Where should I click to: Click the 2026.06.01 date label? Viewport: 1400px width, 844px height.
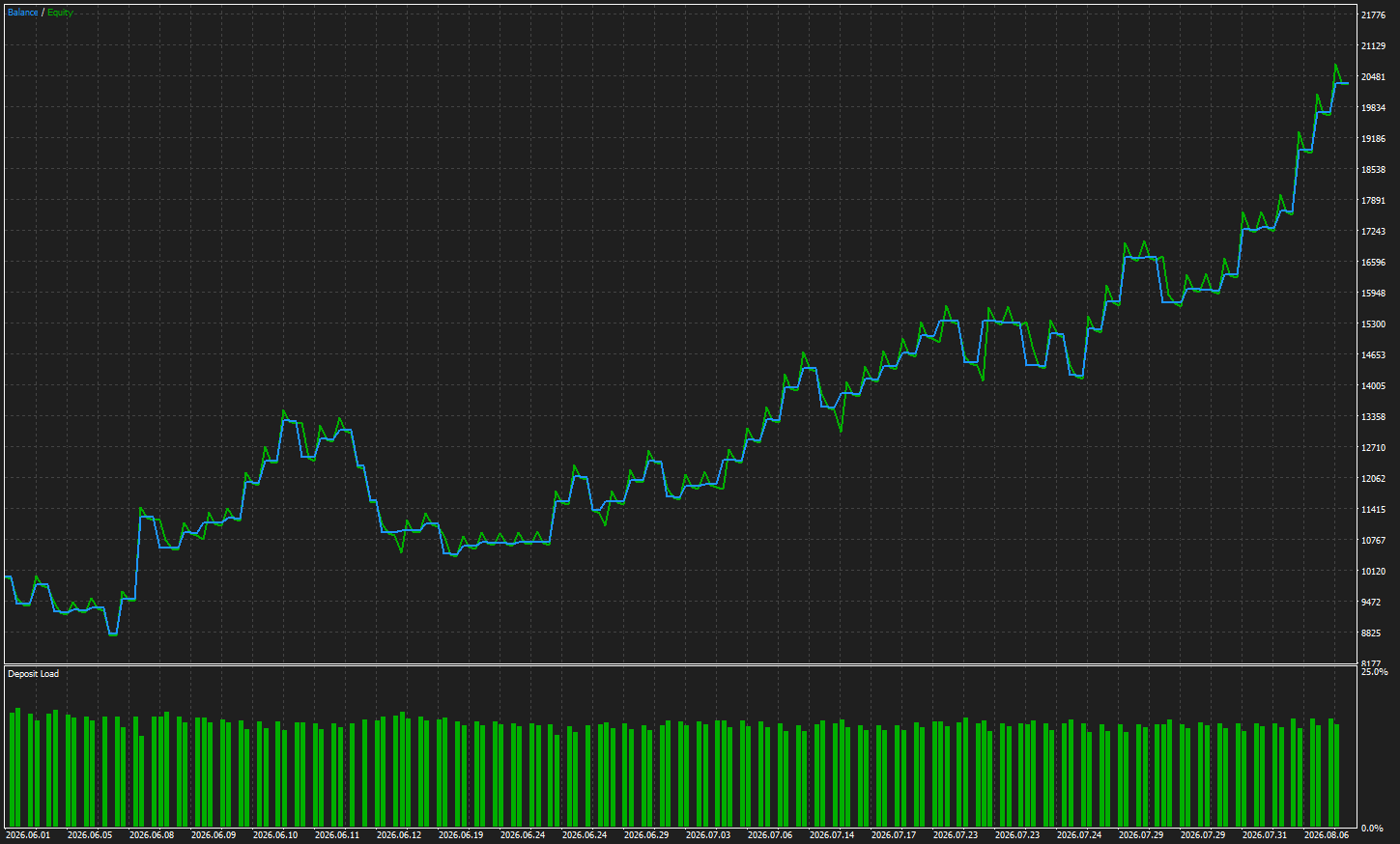coord(28,834)
